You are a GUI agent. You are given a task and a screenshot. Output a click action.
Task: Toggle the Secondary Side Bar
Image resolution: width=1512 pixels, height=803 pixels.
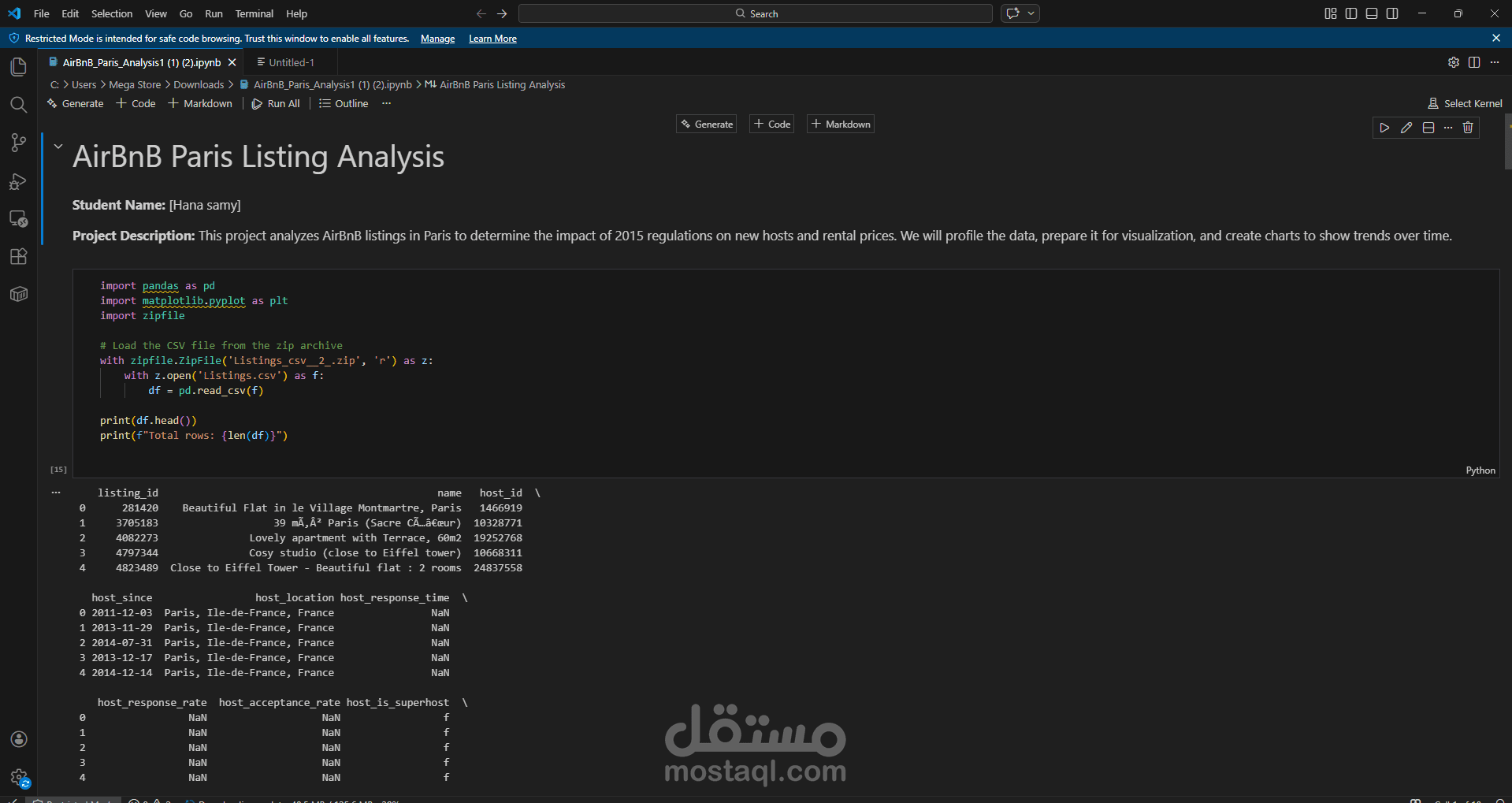[1392, 13]
